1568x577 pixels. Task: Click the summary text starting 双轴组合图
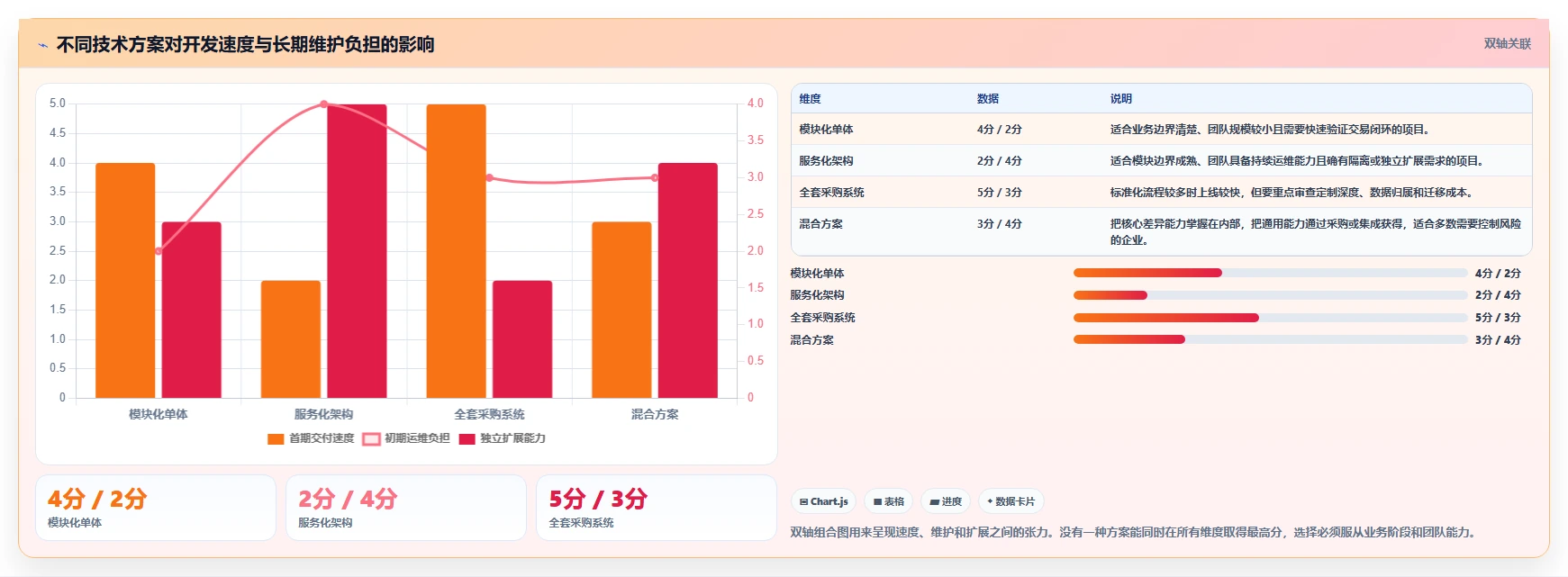1135,532
